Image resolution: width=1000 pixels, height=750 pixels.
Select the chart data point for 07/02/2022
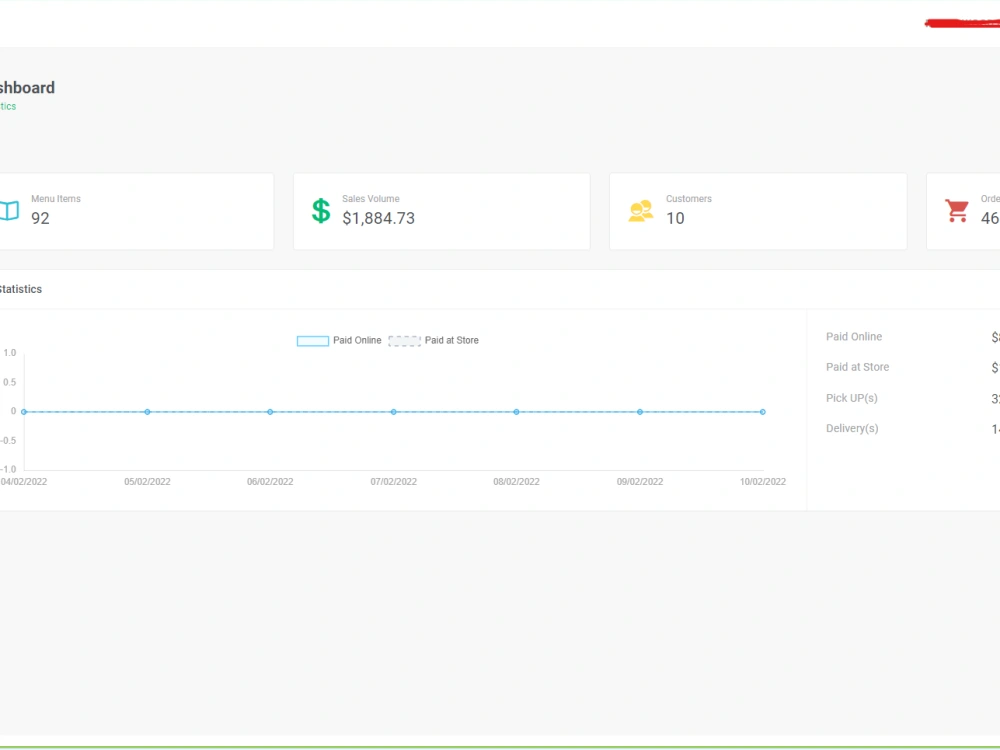[x=393, y=412]
